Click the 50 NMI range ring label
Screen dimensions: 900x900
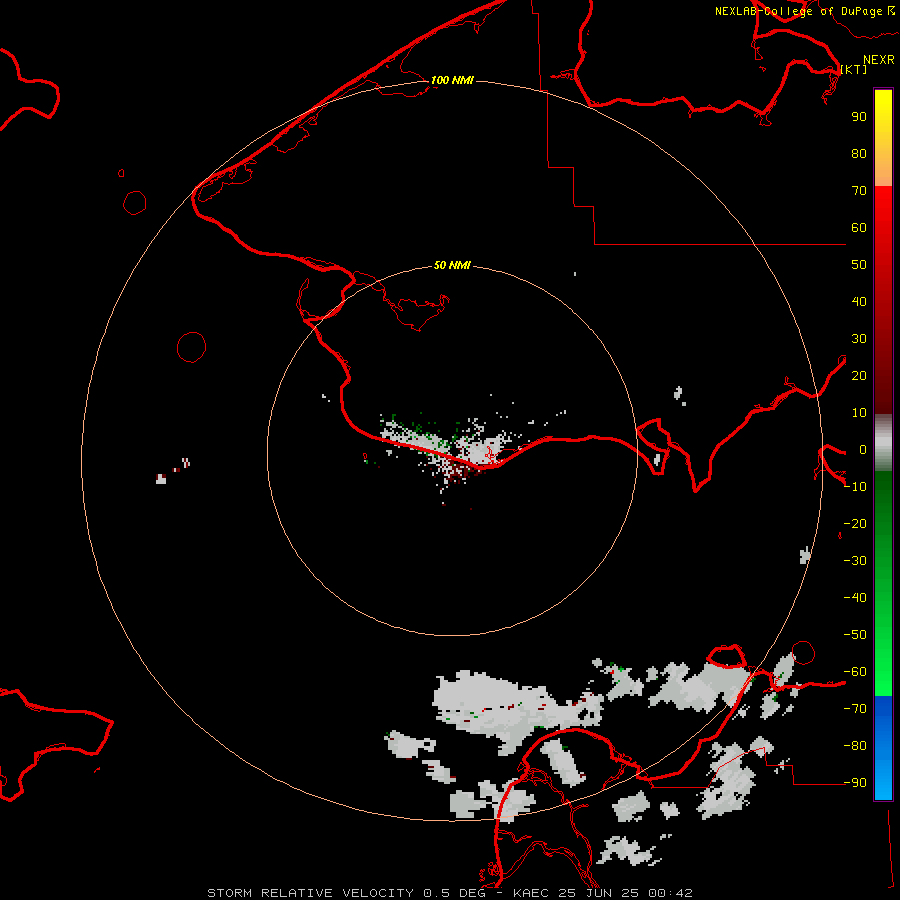[452, 265]
